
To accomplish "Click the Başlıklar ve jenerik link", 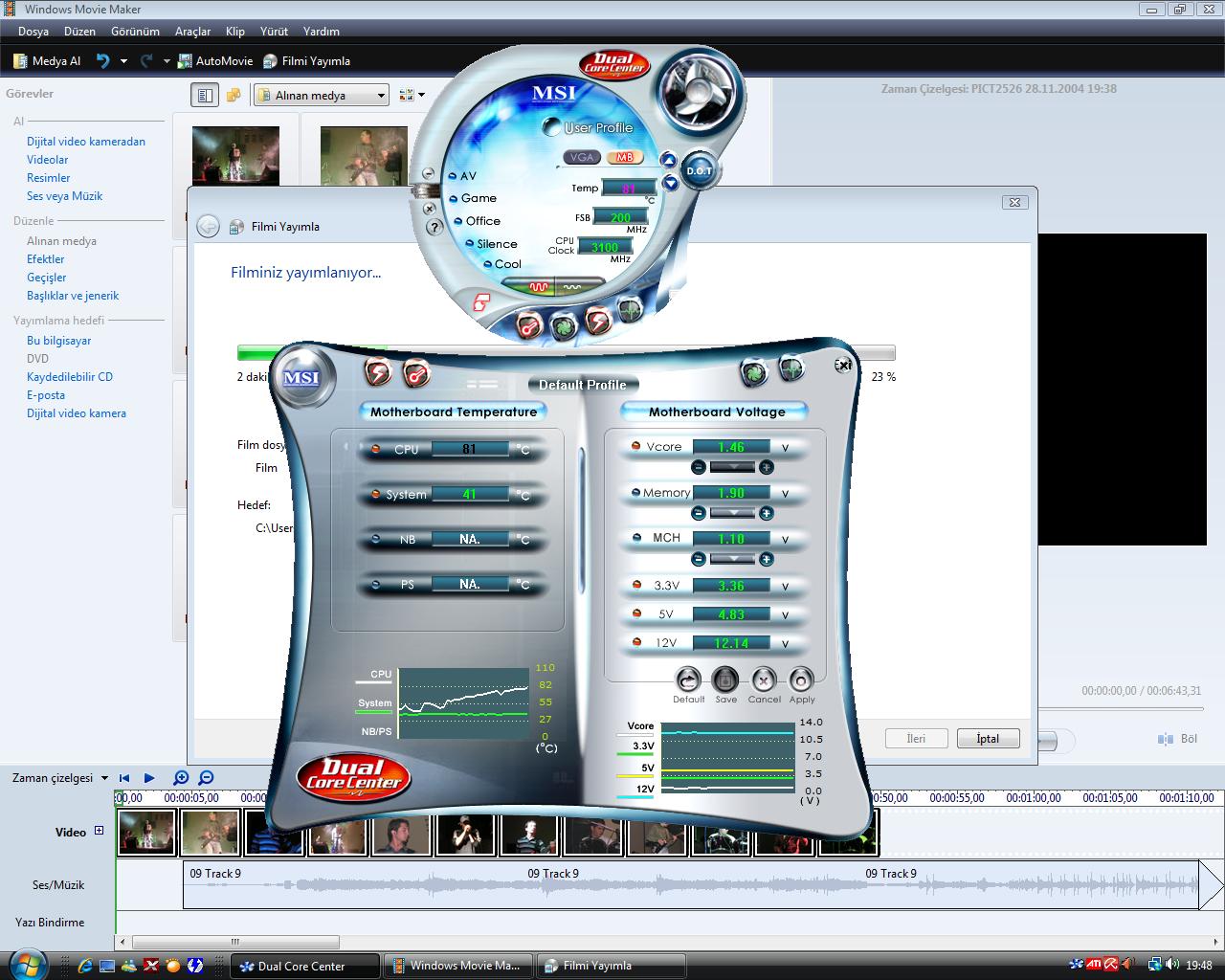I will (x=73, y=296).
